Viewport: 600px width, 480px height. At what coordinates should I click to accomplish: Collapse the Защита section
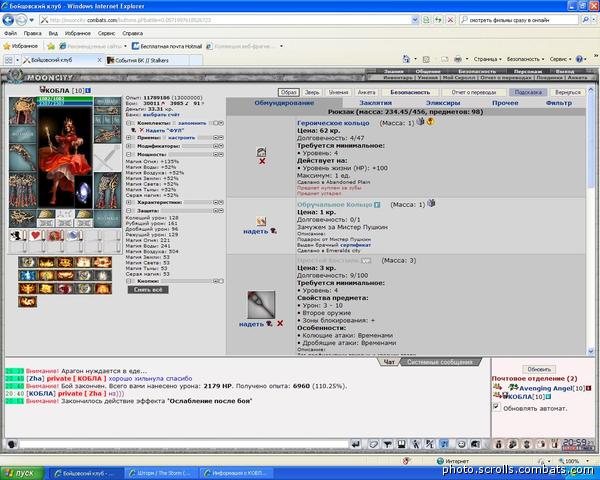pyautogui.click(x=129, y=211)
